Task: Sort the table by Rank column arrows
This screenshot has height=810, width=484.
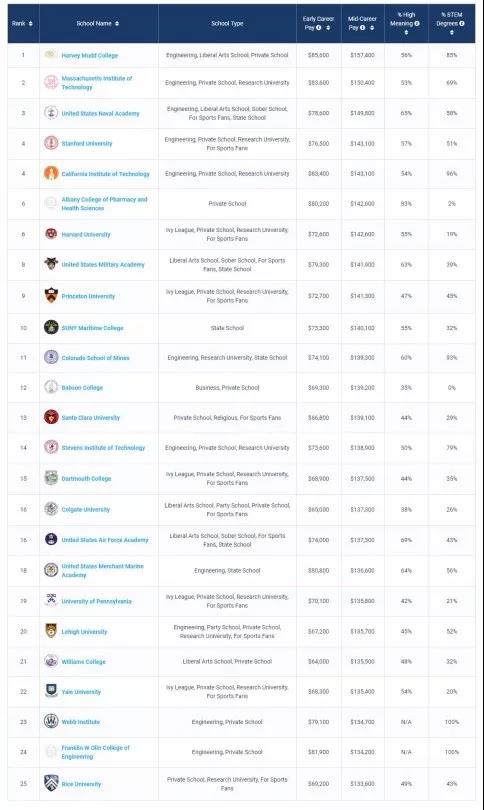Action: (31, 24)
